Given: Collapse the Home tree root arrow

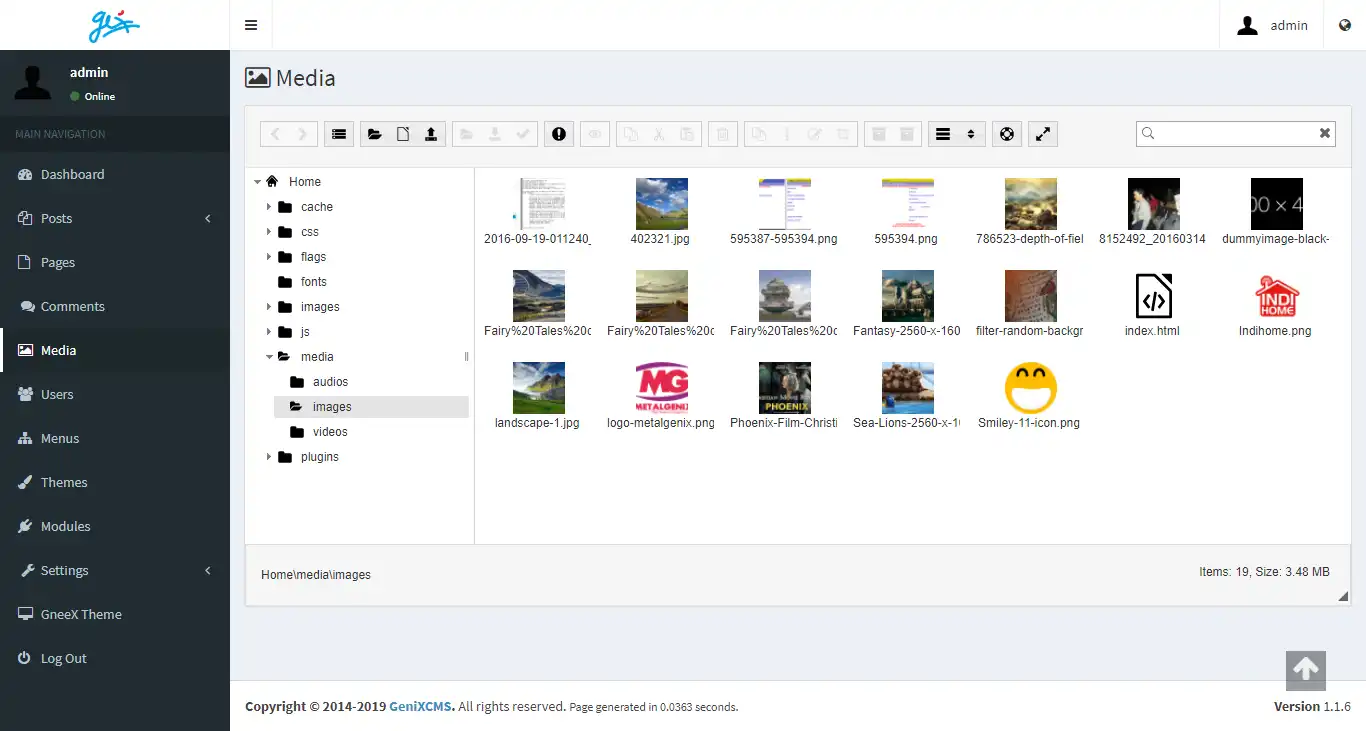Looking at the screenshot, I should (257, 182).
